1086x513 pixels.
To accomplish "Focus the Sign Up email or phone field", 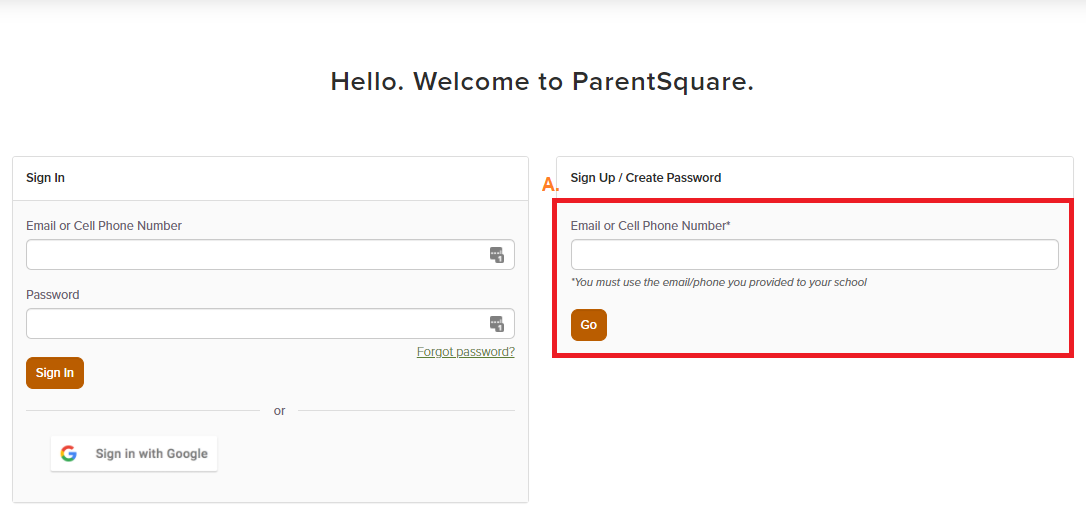I will [814, 255].
